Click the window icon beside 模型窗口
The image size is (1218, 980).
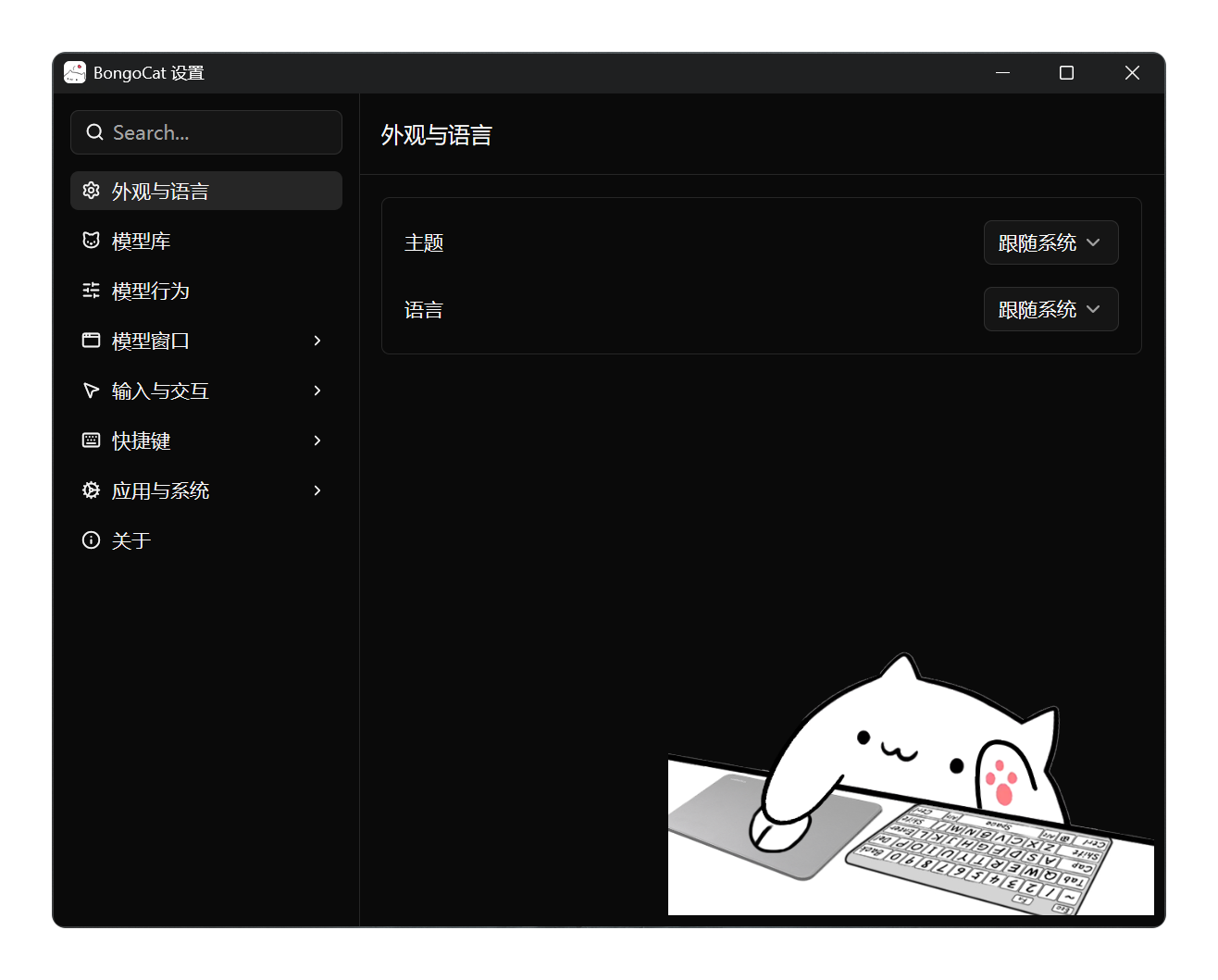point(91,341)
